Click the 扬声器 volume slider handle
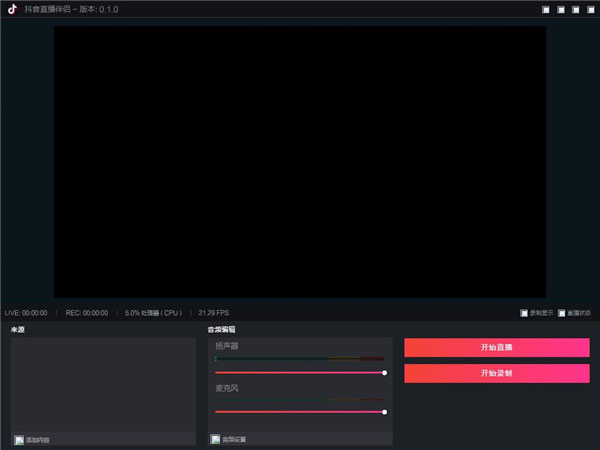This screenshot has width=600, height=450. tap(385, 372)
